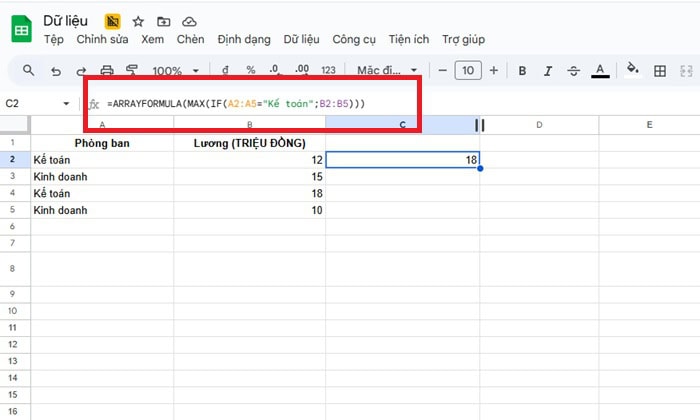700x420 pixels.
Task: Toggle strikethrough formatting
Action: (x=572, y=71)
